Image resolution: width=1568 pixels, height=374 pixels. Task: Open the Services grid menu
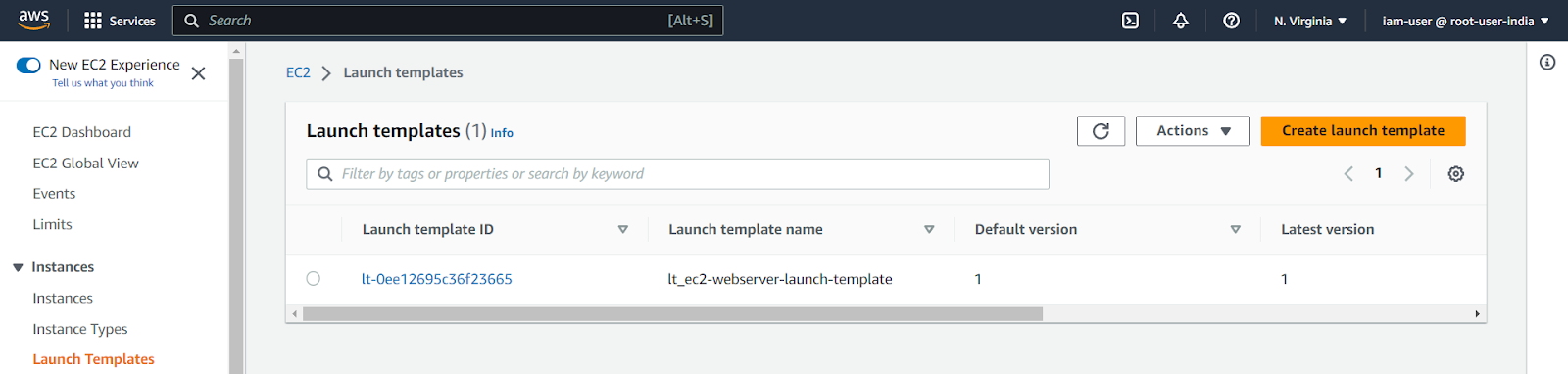(120, 21)
